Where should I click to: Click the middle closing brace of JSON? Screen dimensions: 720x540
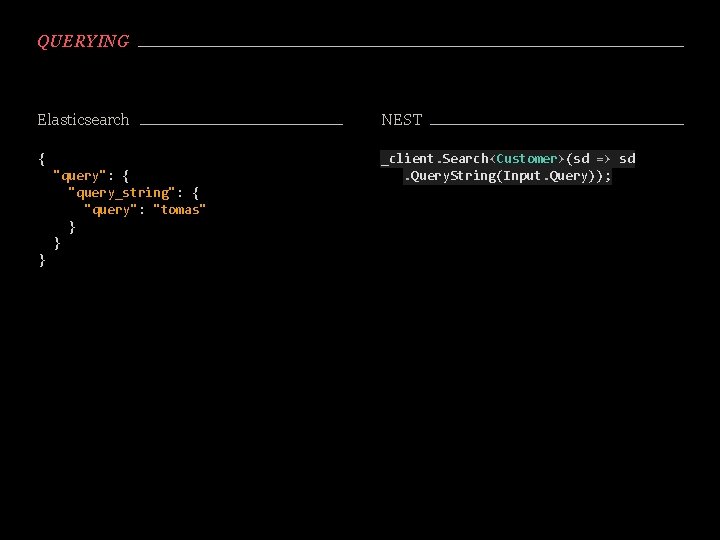pyautogui.click(x=56, y=243)
